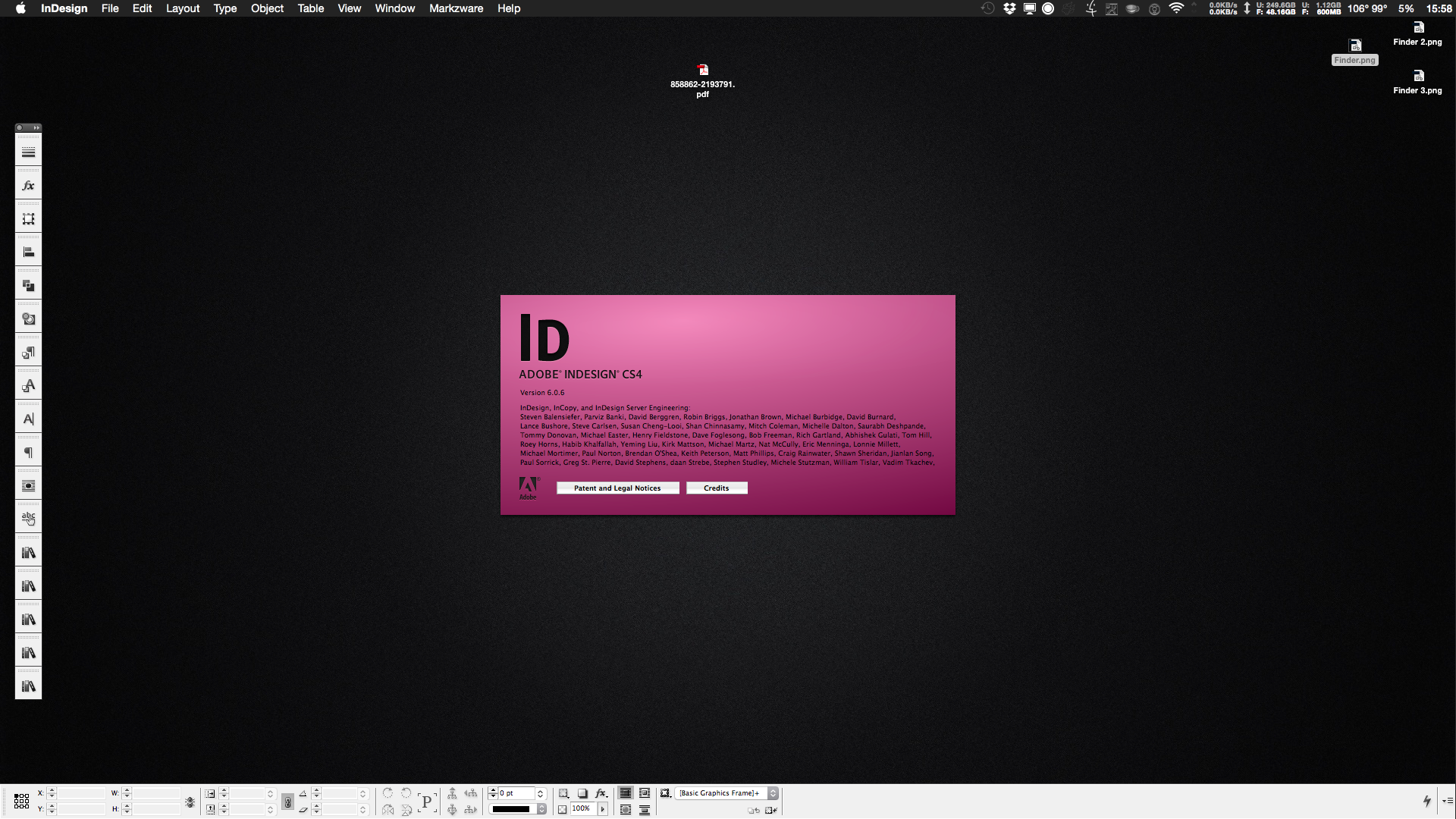
Task: Toggle the constrain proportions chain icon
Action: [190, 802]
